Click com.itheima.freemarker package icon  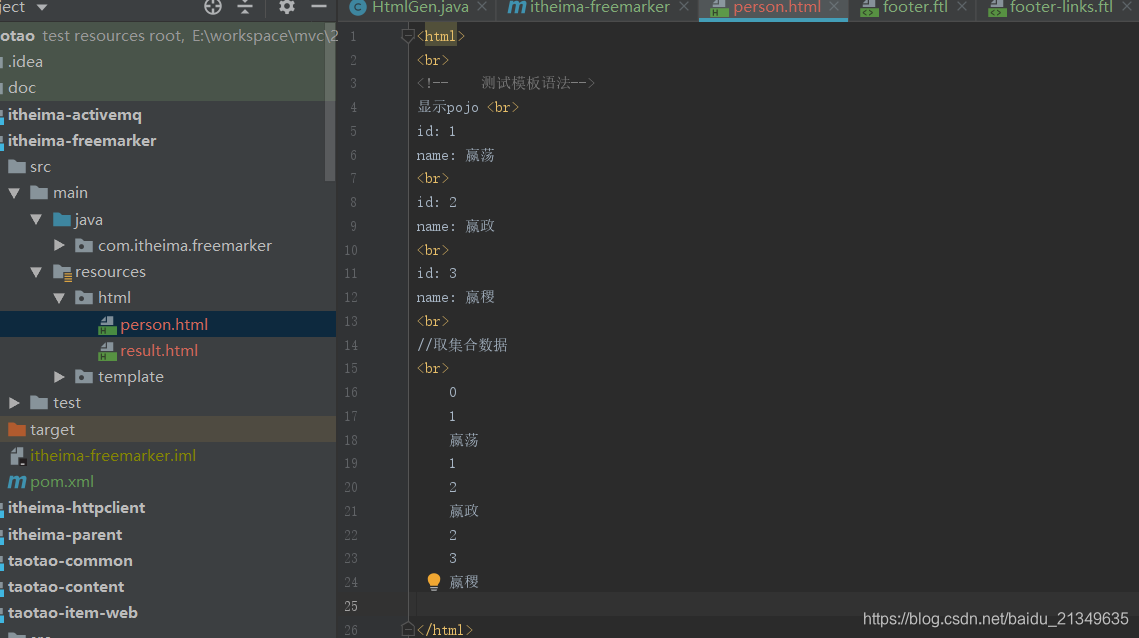click(84, 246)
